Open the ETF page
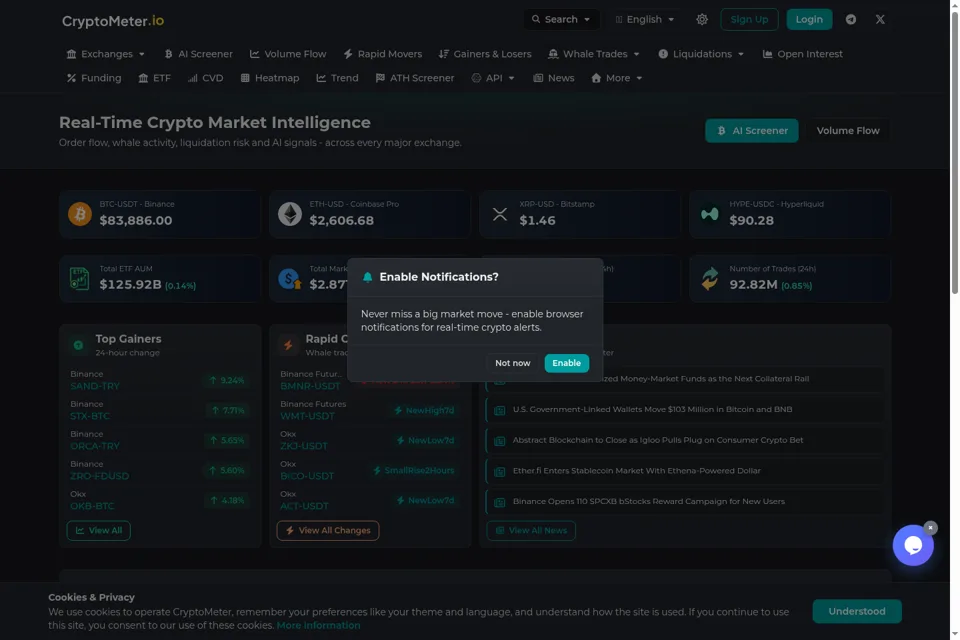960x640 pixels. pos(154,78)
